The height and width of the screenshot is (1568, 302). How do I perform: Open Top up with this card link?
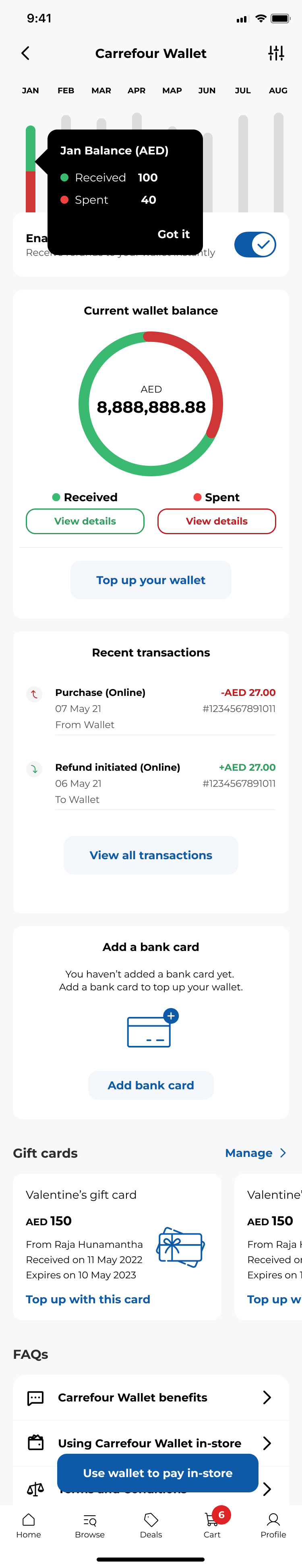88,1299
